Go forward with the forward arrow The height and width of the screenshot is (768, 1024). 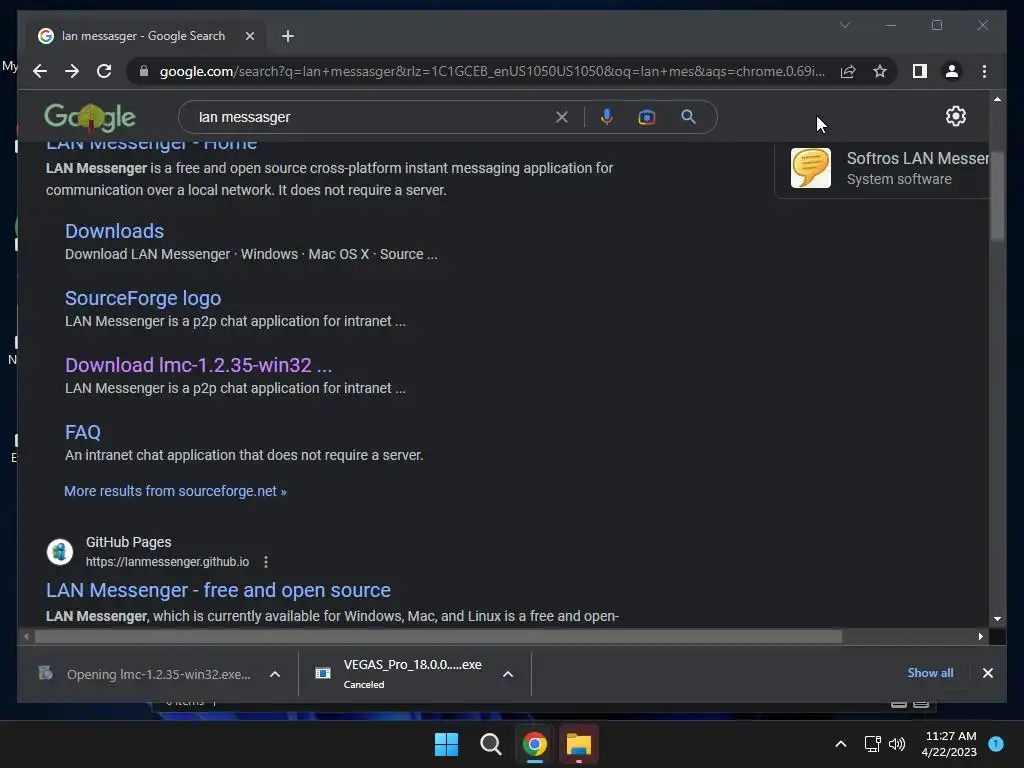click(72, 71)
